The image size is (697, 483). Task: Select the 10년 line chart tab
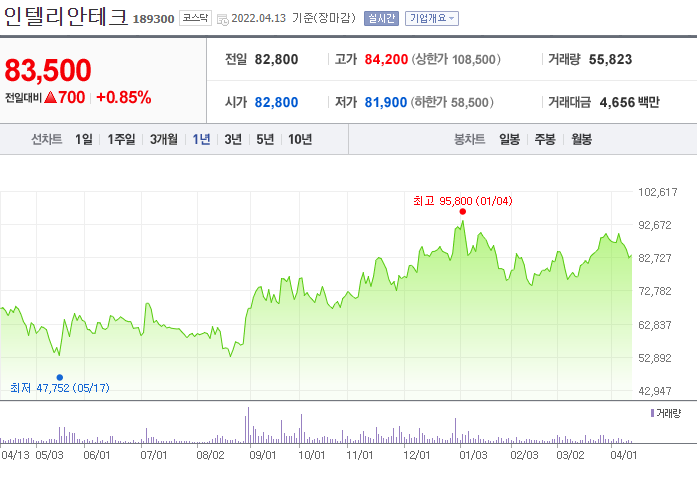click(300, 140)
